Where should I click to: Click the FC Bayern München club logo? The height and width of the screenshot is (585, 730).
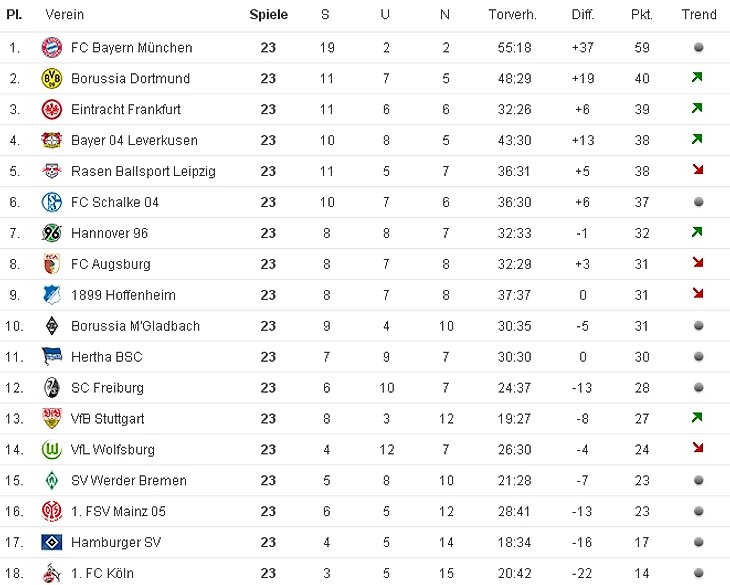(51, 47)
